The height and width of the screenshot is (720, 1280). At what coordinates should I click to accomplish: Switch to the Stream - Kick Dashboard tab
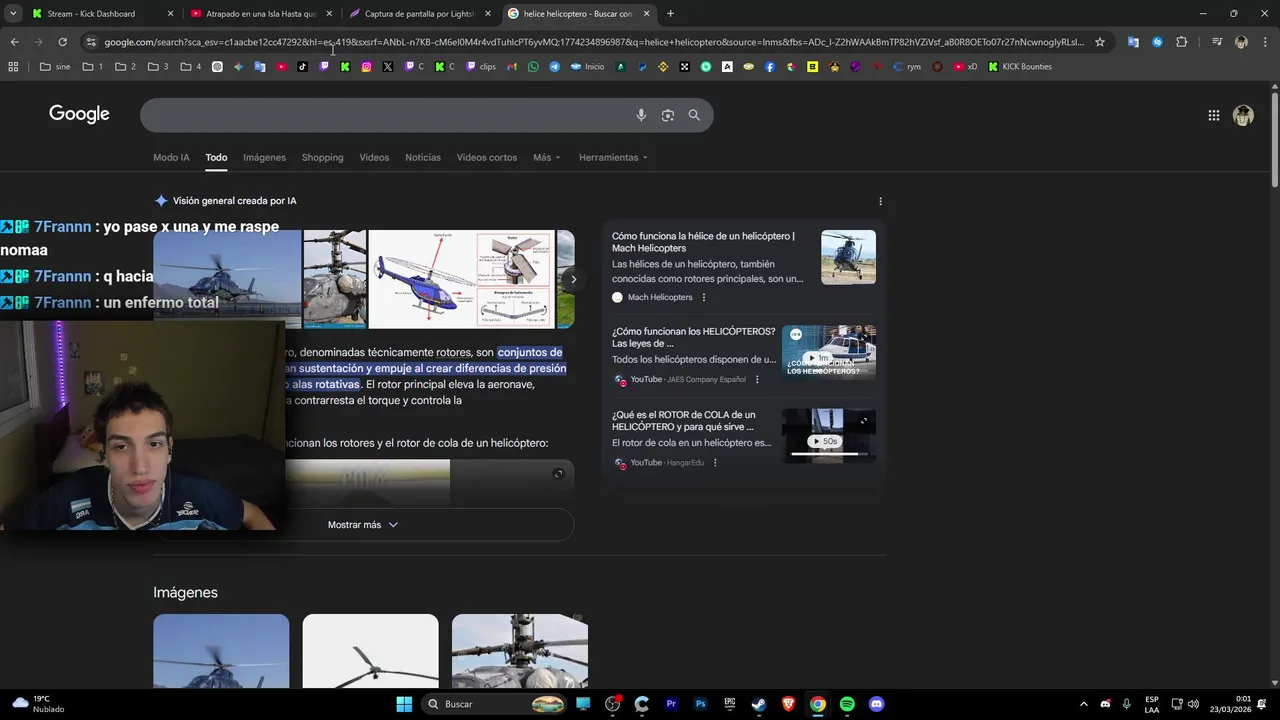[102, 14]
